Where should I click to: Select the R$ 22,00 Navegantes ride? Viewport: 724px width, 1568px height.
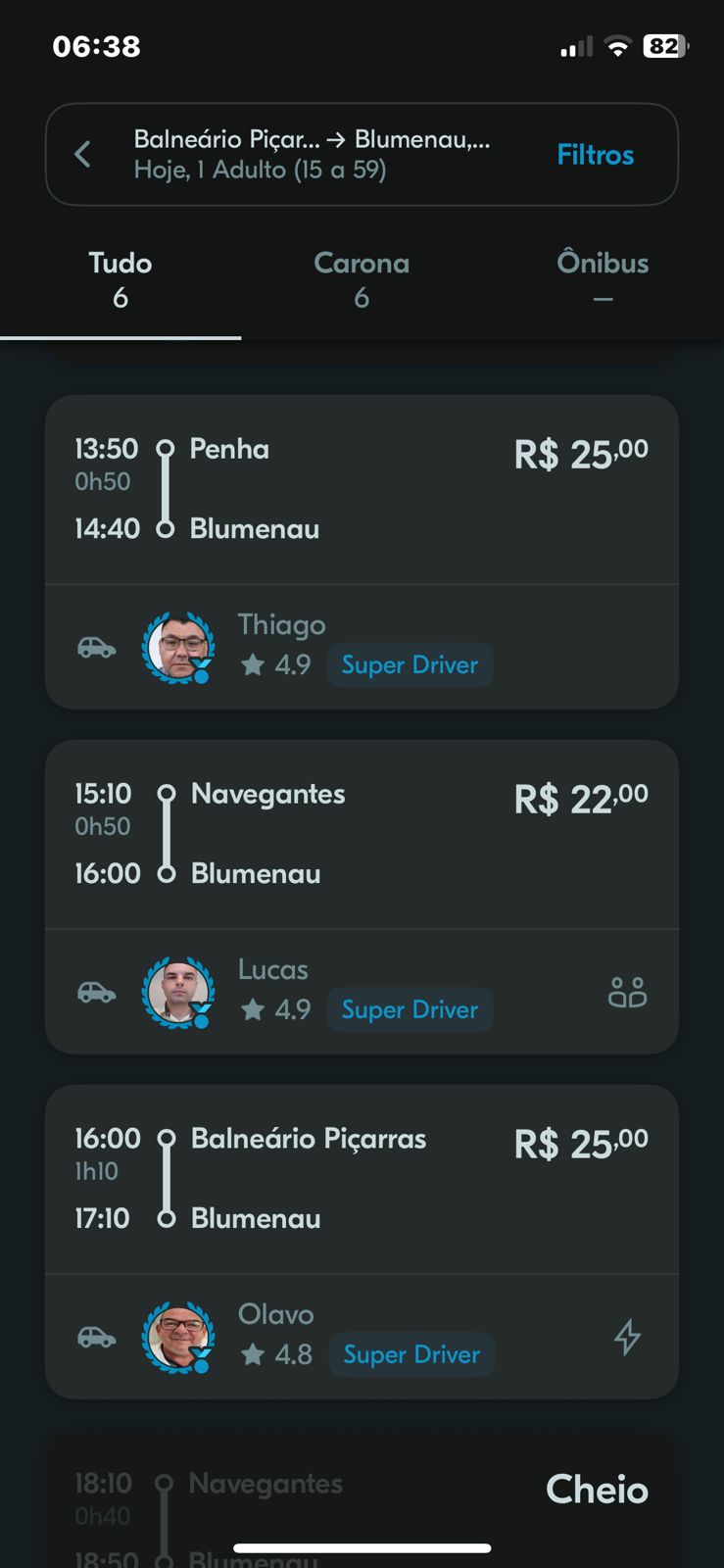point(362,835)
